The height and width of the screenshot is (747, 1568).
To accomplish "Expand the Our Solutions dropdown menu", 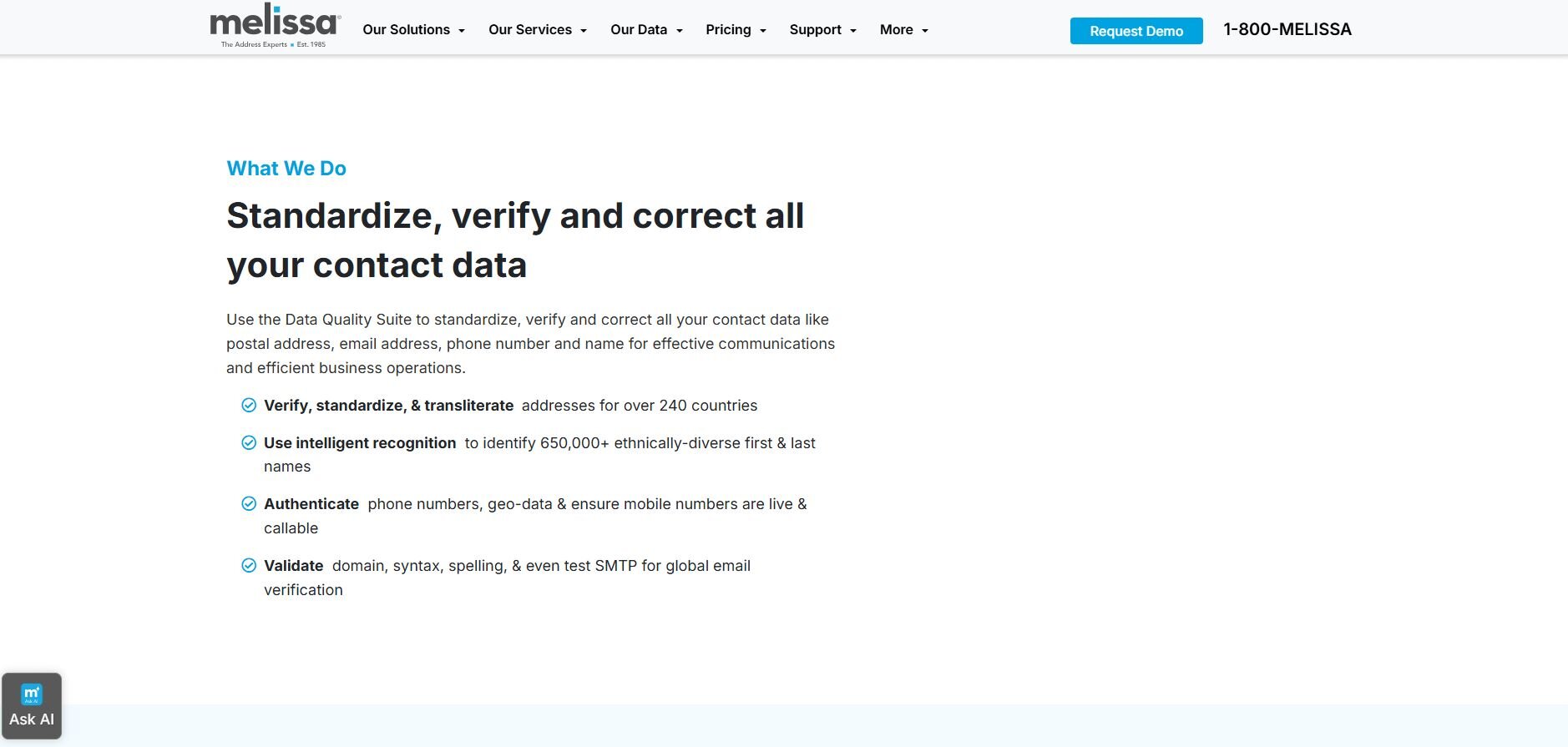I will pos(413,30).
